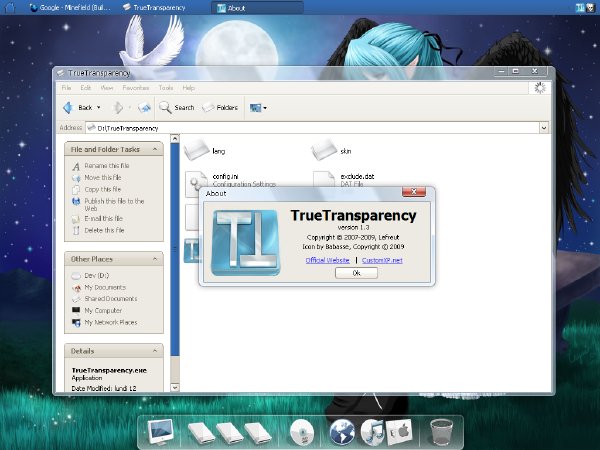Click the Address field showing D:\TrueTransparency
600x450 pixels.
coord(312,128)
